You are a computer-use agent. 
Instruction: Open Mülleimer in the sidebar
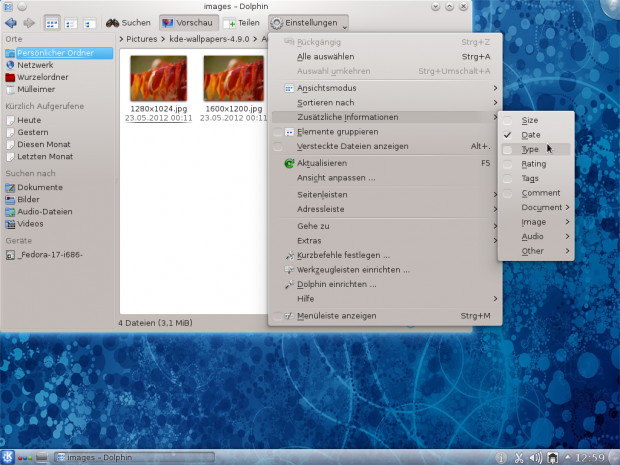tap(37, 89)
